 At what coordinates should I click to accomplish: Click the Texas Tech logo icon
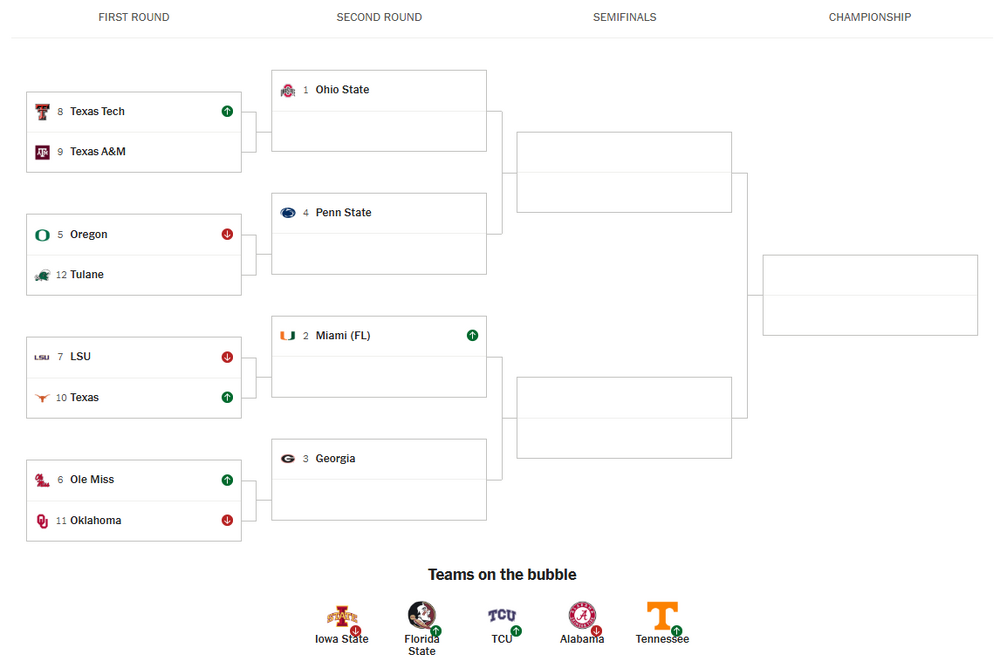42,112
